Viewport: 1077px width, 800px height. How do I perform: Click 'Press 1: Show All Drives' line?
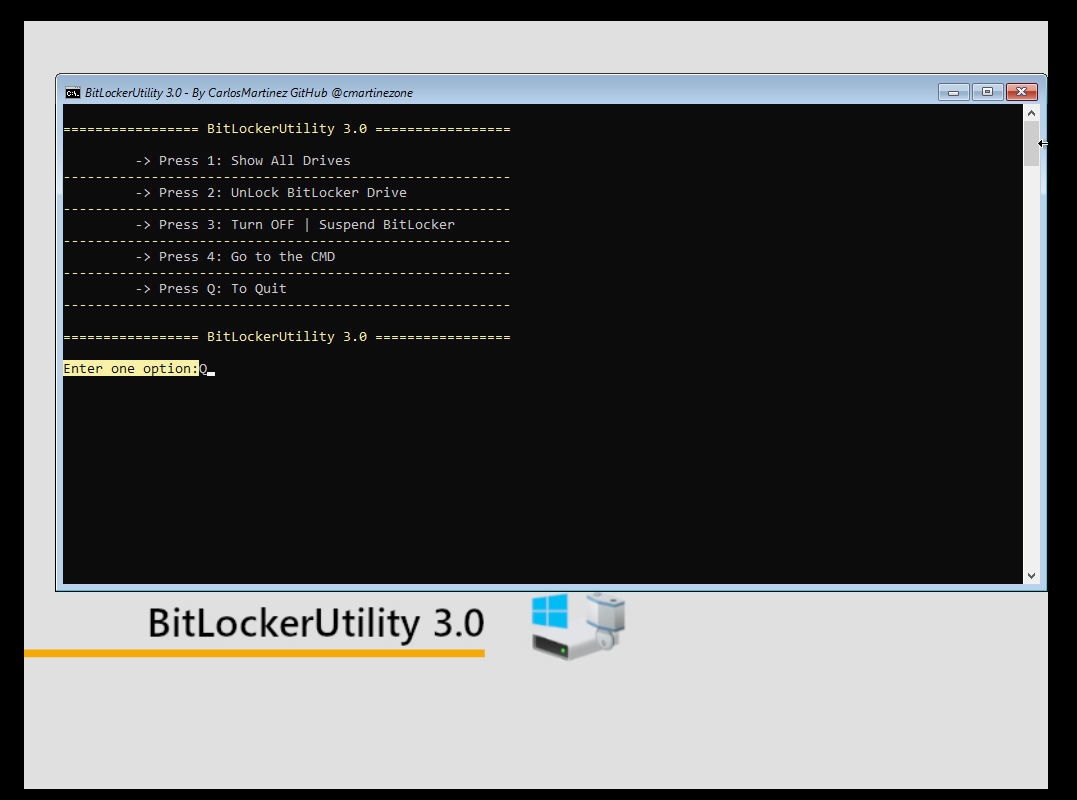[242, 161]
